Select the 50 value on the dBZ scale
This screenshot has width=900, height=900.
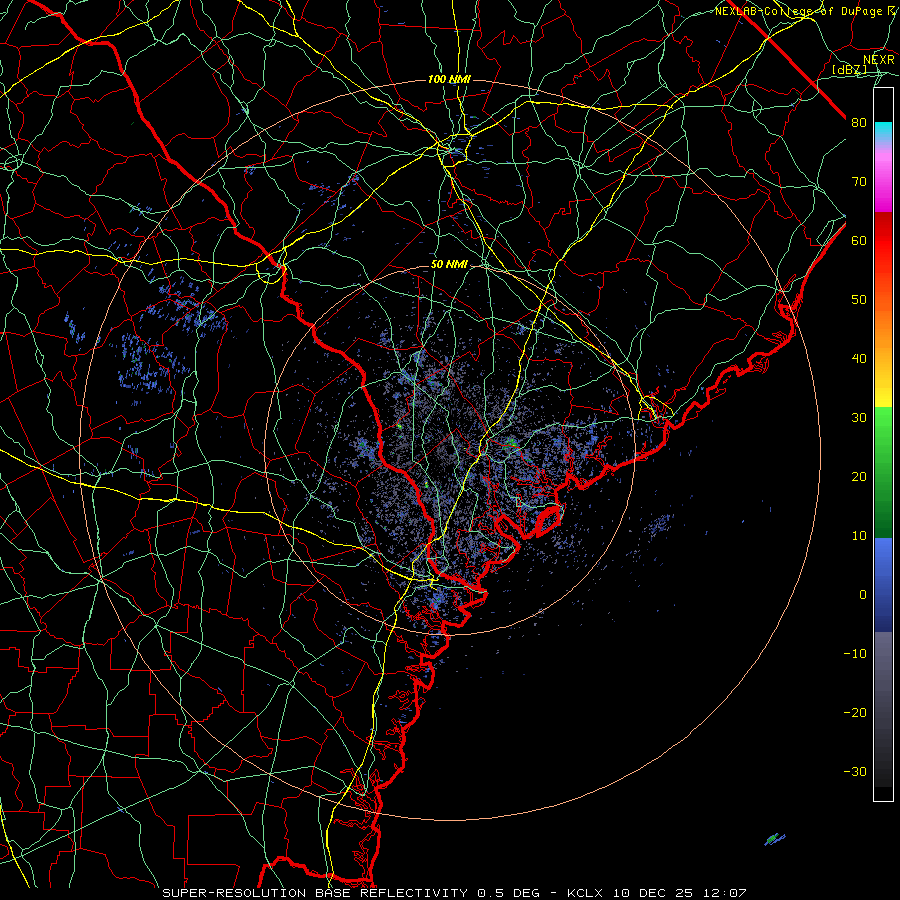859,300
